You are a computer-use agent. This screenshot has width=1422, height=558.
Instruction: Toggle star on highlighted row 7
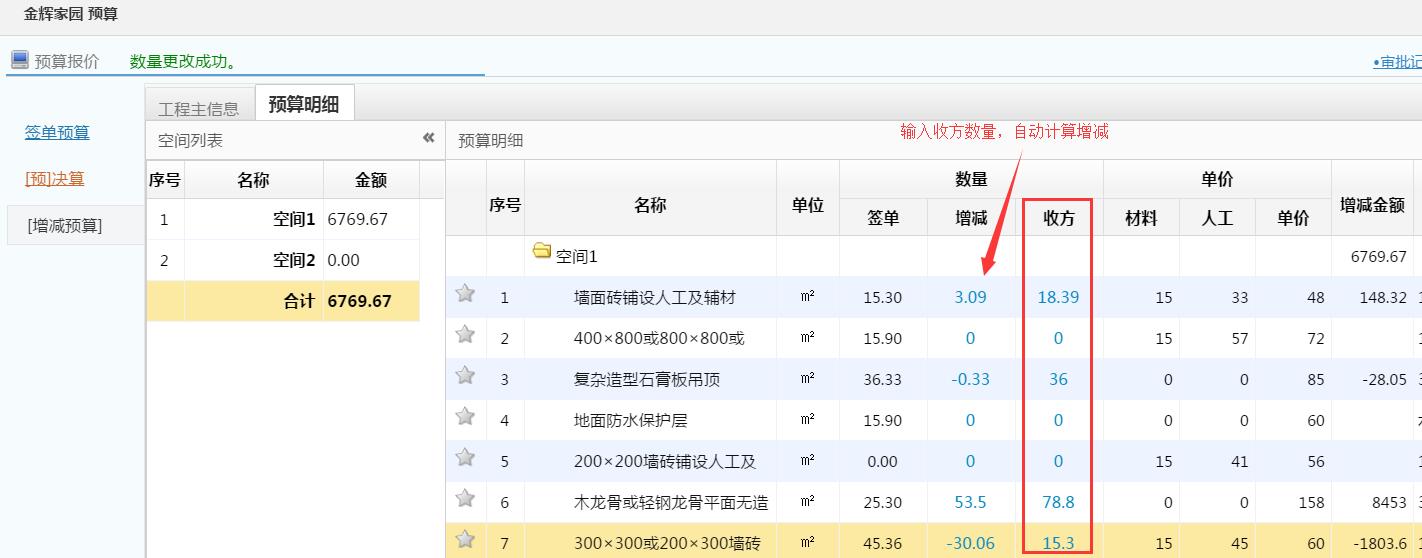coord(465,540)
